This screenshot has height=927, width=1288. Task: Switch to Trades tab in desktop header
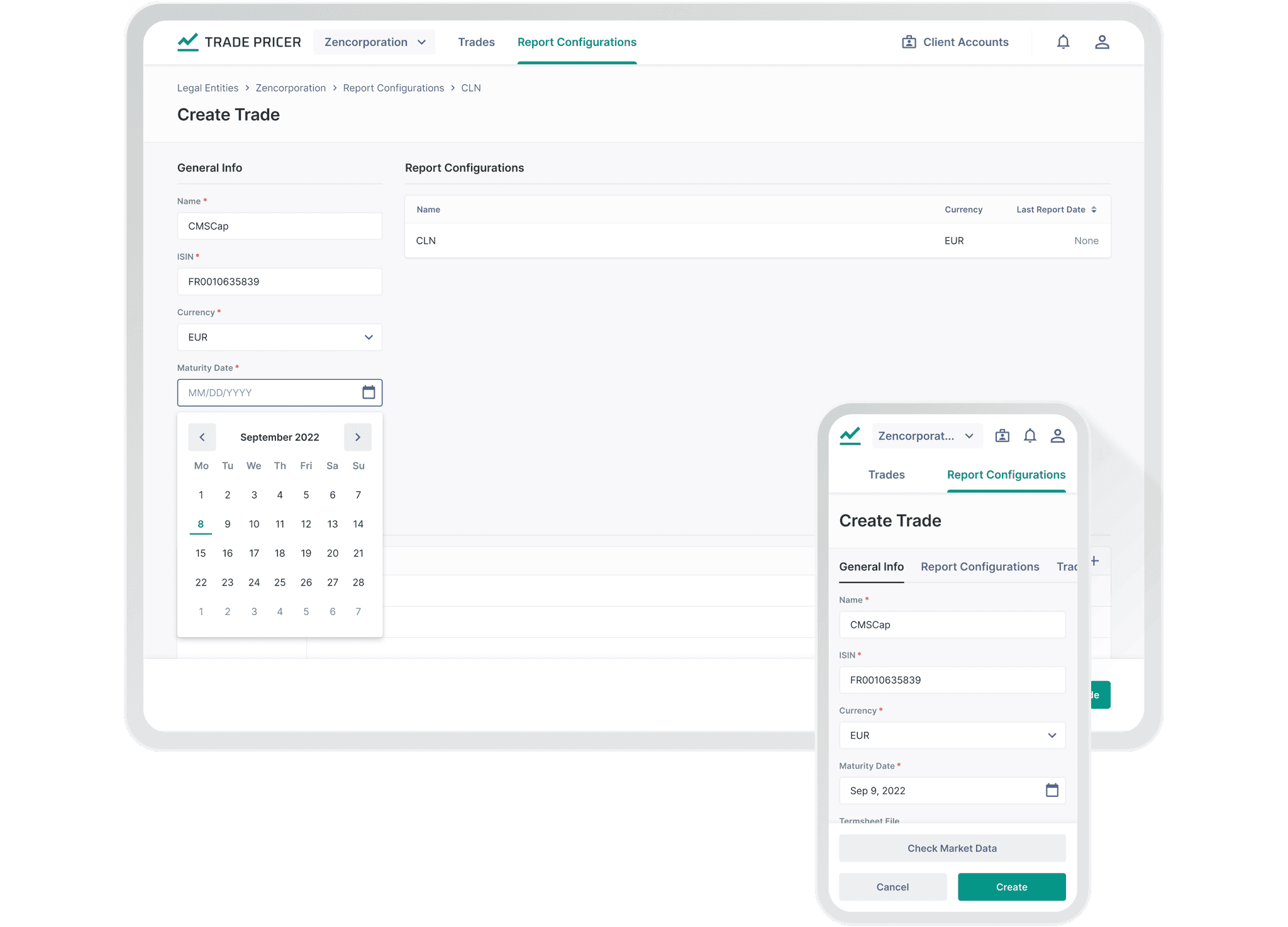point(476,42)
